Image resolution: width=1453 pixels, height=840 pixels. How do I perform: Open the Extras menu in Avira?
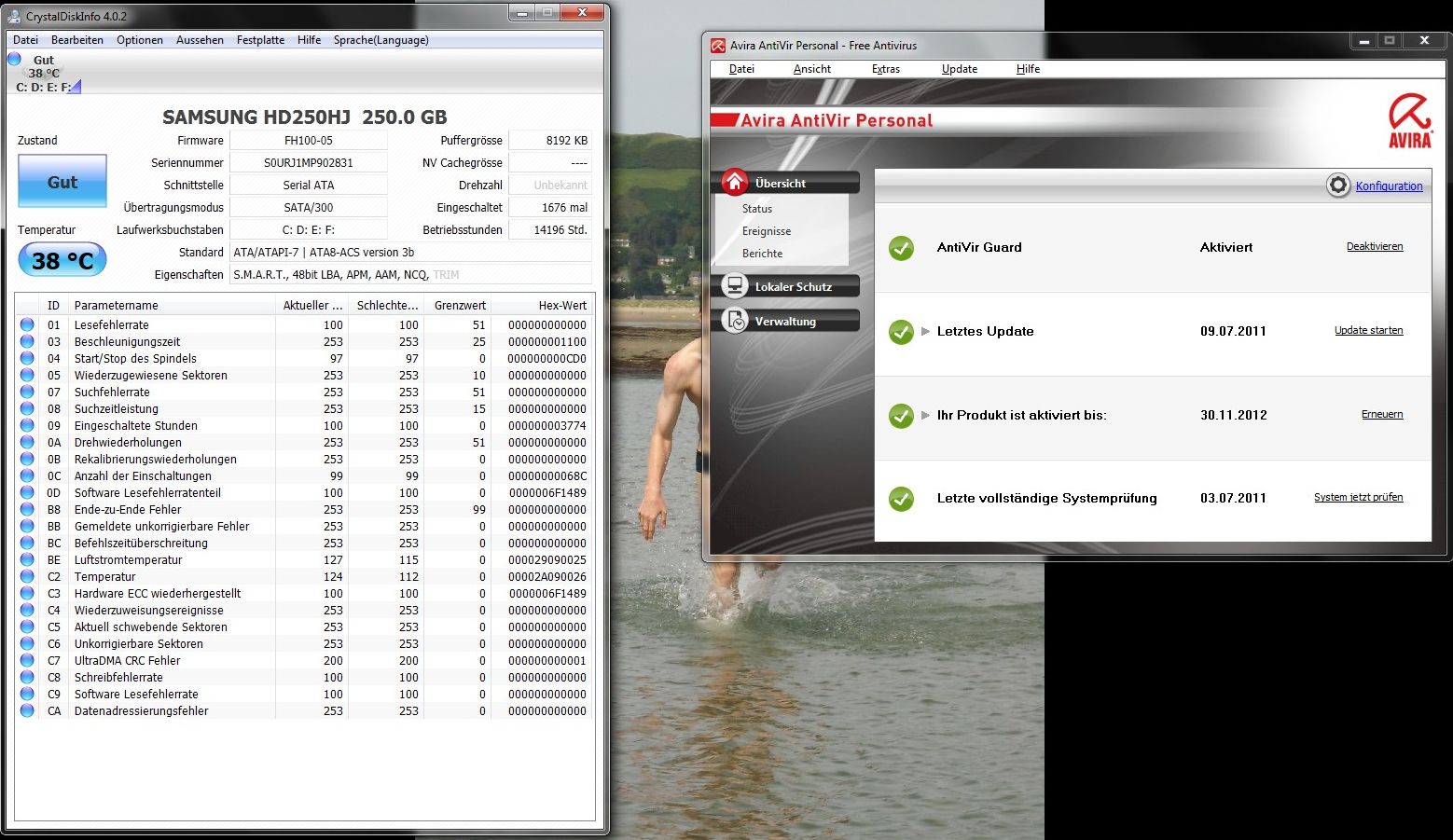point(886,69)
